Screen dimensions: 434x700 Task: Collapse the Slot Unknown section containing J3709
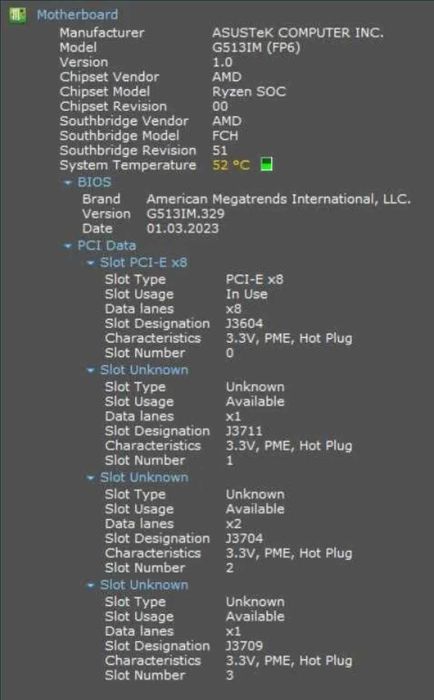90,585
